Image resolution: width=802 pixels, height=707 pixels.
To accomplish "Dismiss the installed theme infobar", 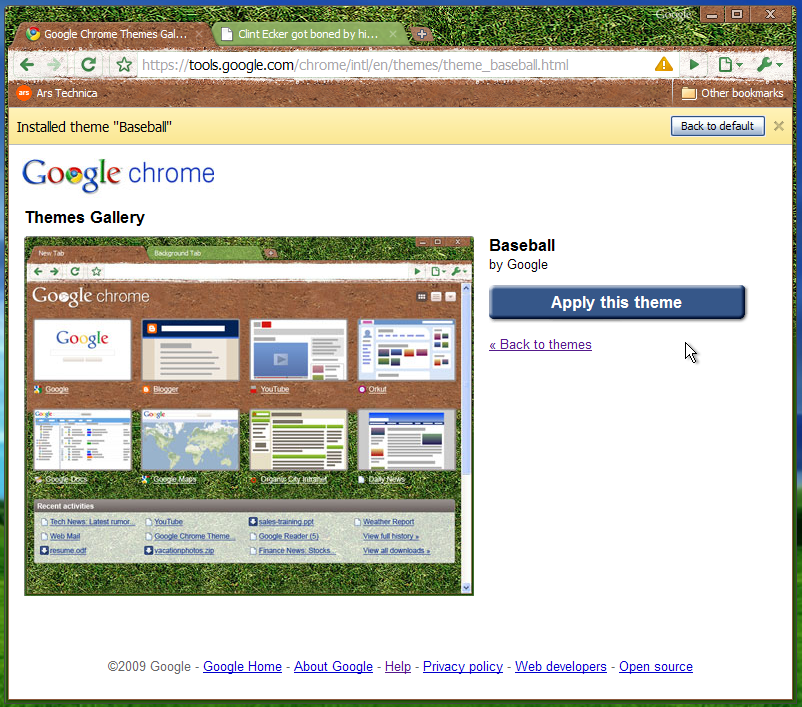I will point(778,126).
